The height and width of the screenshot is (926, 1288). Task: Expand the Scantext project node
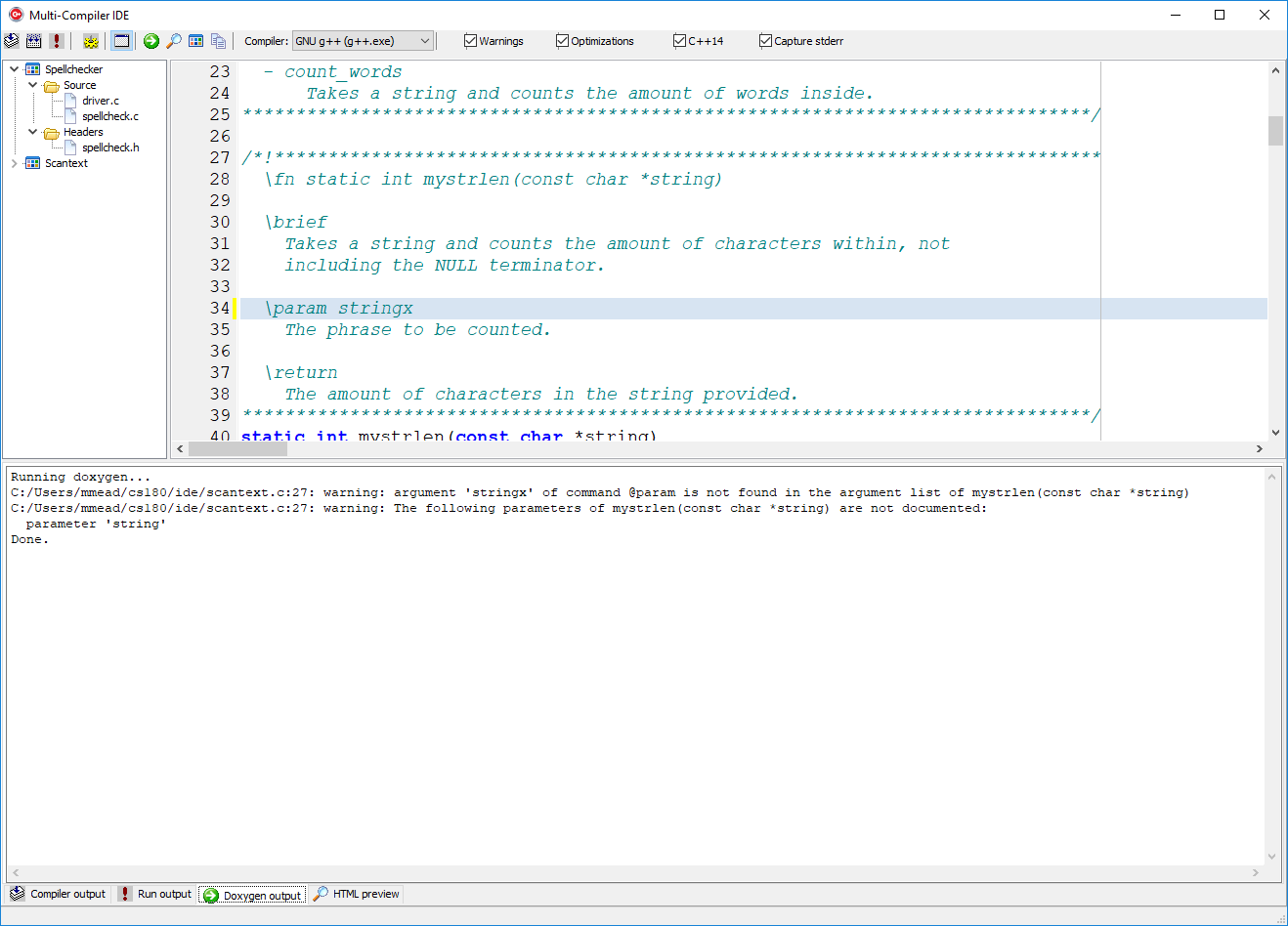coord(15,163)
